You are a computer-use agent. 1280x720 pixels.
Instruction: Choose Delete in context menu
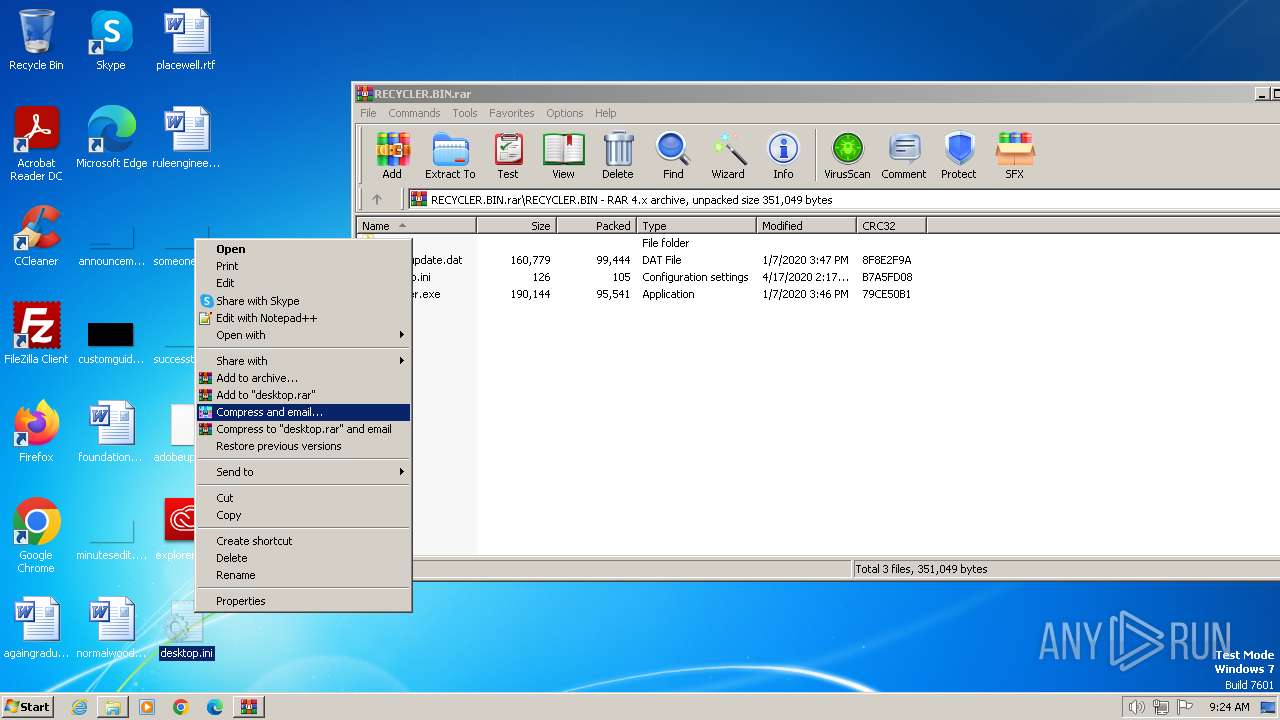[x=303, y=558]
